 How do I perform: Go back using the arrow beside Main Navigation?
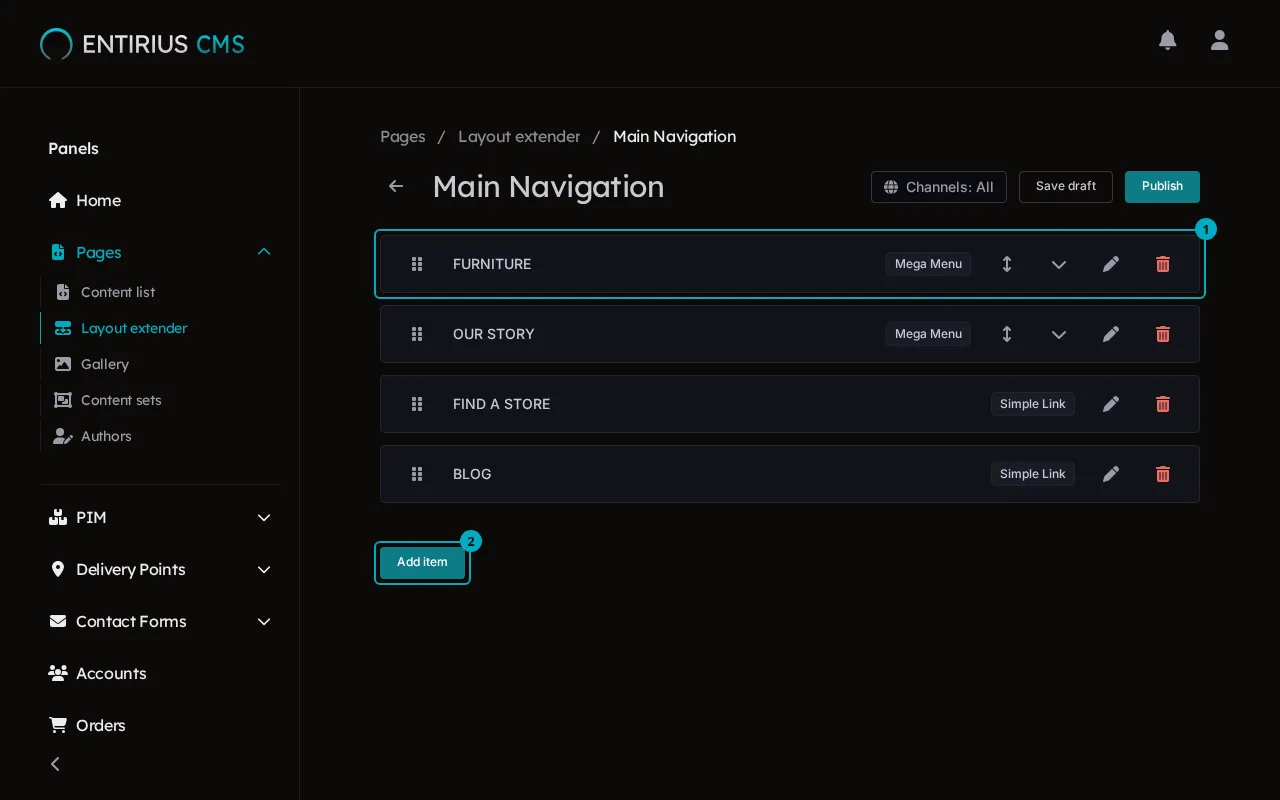tap(396, 186)
